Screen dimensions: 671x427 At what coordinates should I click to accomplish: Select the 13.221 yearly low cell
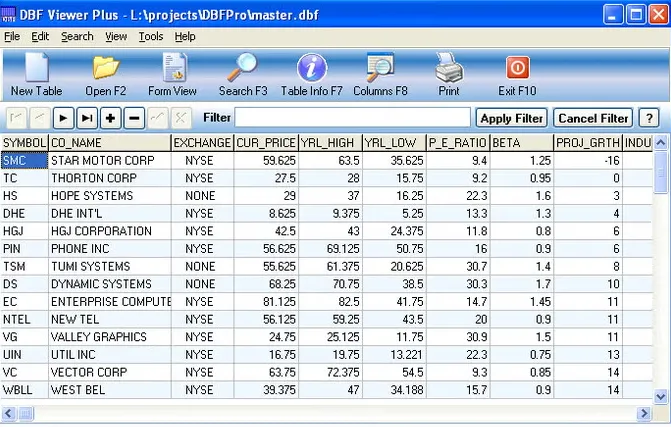394,355
